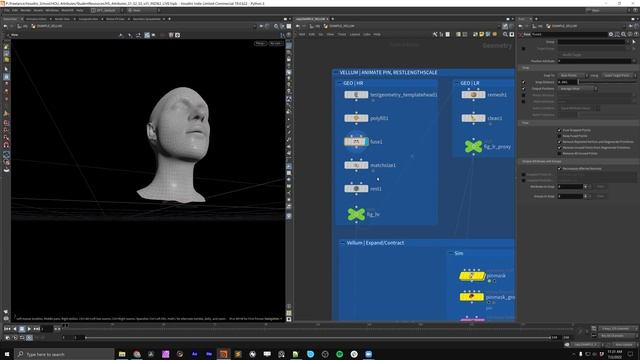Open the Persp viewport camera dropdown
Screen dimensions: 640x360
(x=260, y=43)
